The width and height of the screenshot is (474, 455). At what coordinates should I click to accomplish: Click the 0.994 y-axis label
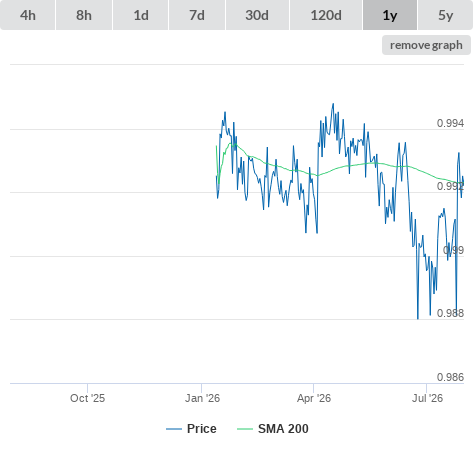450,123
